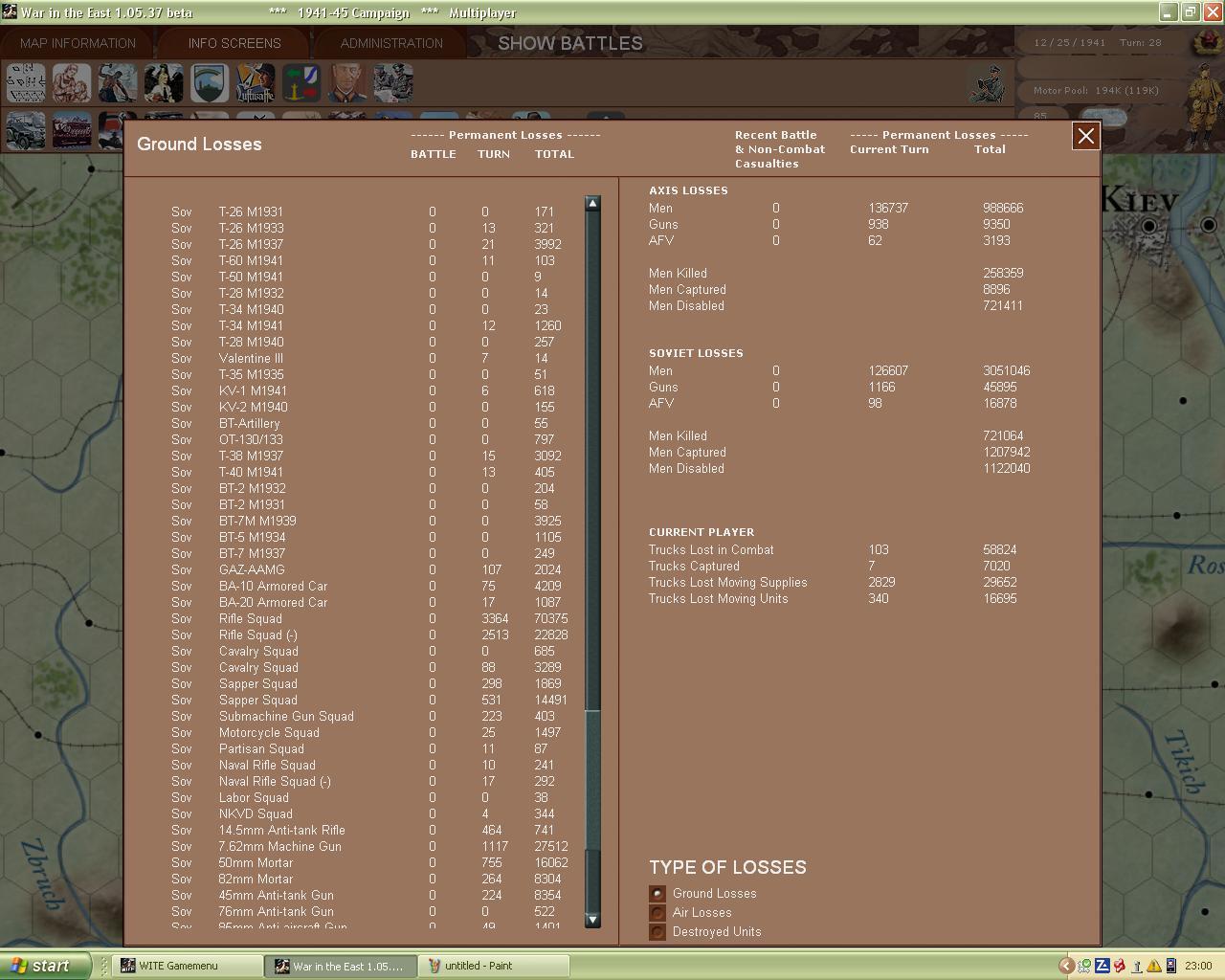Click the SHOW BATTLES label

pyautogui.click(x=570, y=43)
